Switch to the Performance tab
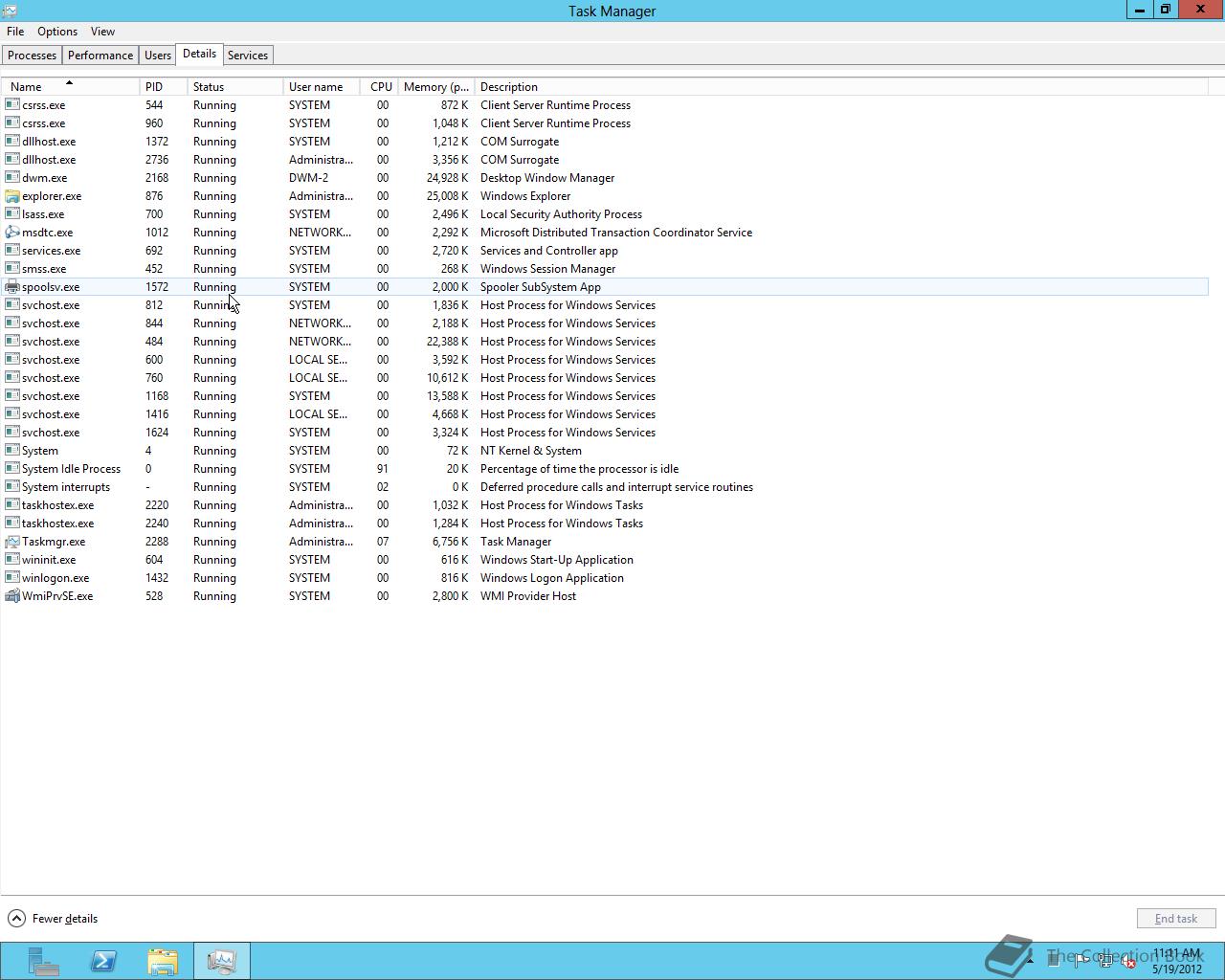Image resolution: width=1225 pixels, height=980 pixels. point(100,56)
